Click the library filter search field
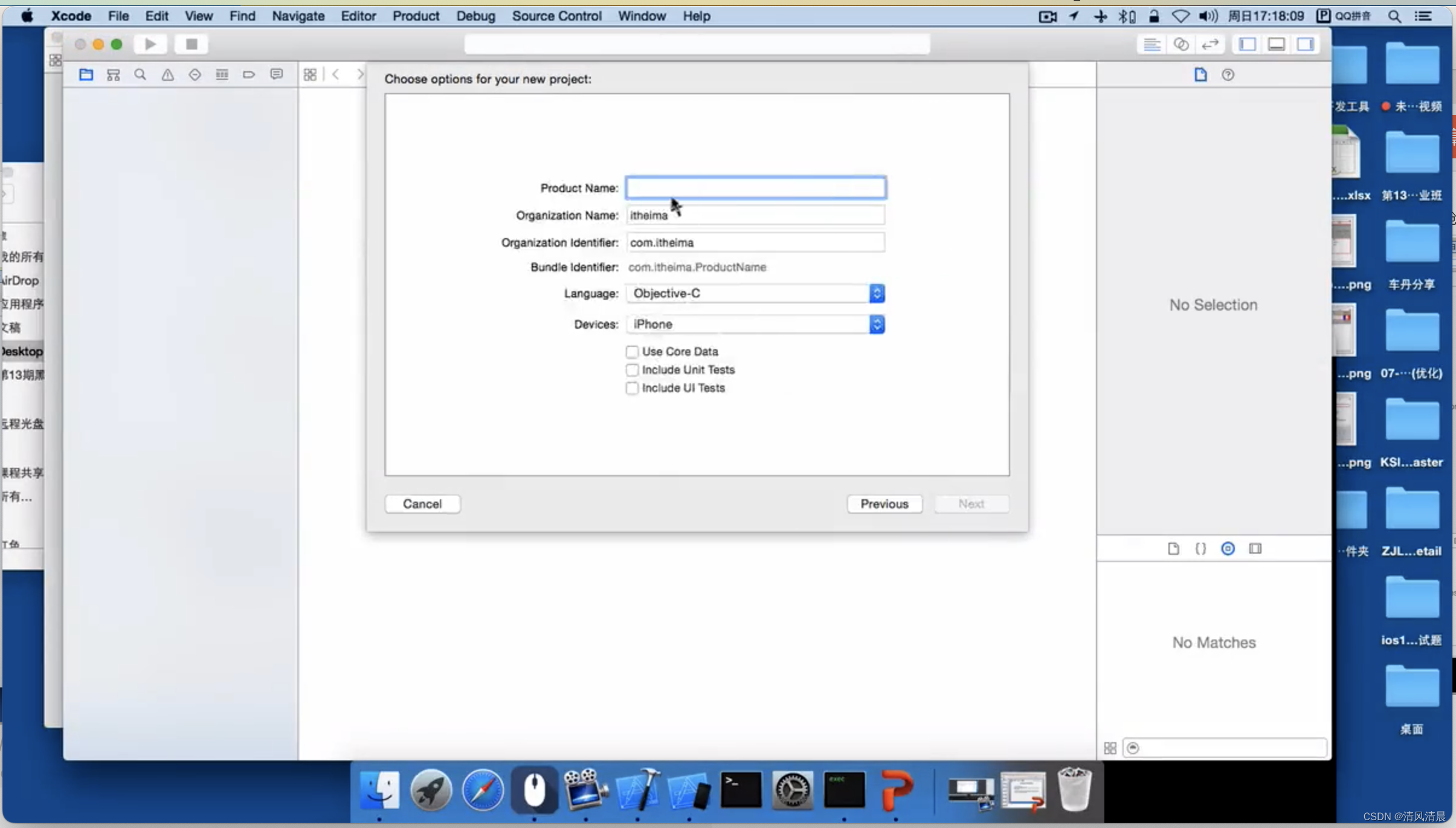The width and height of the screenshot is (1456, 828). coord(1225,748)
